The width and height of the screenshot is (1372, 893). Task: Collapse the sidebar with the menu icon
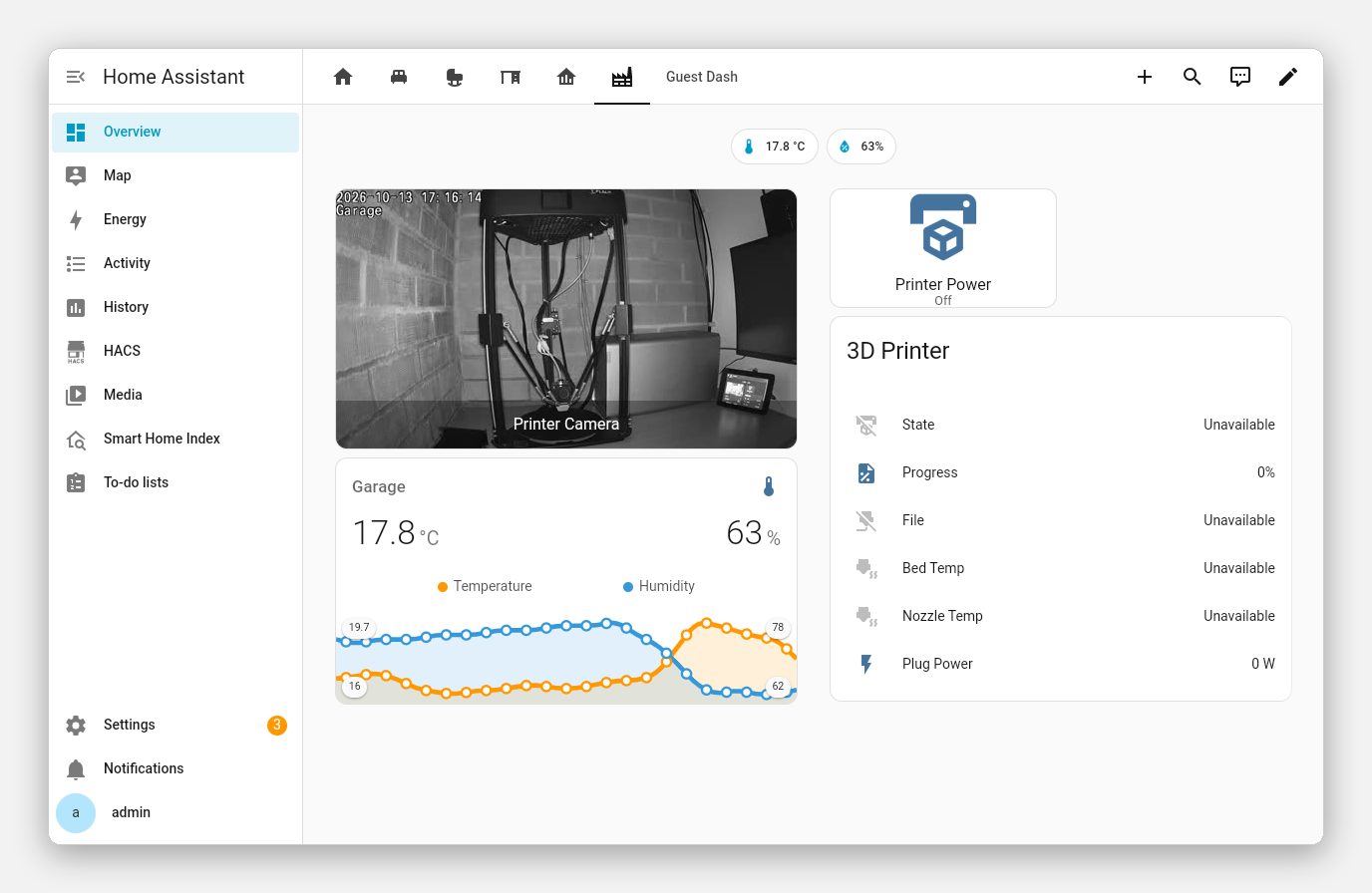(76, 77)
